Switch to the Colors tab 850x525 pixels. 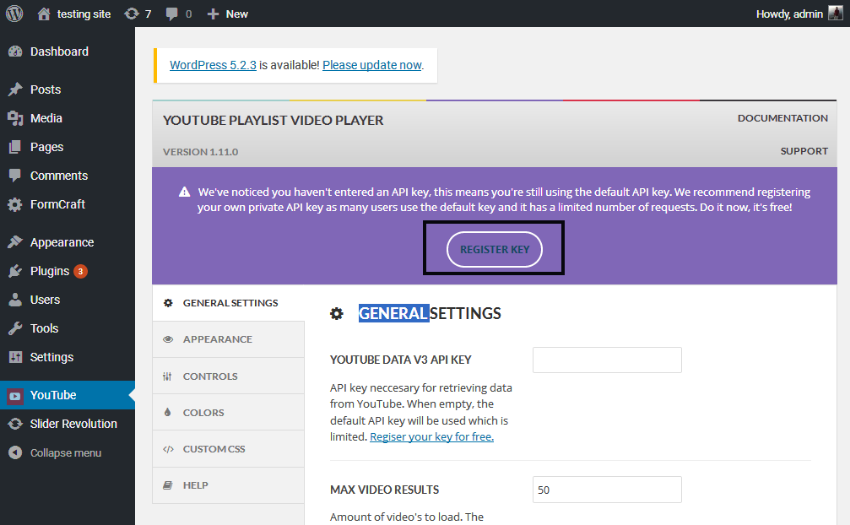click(228, 412)
